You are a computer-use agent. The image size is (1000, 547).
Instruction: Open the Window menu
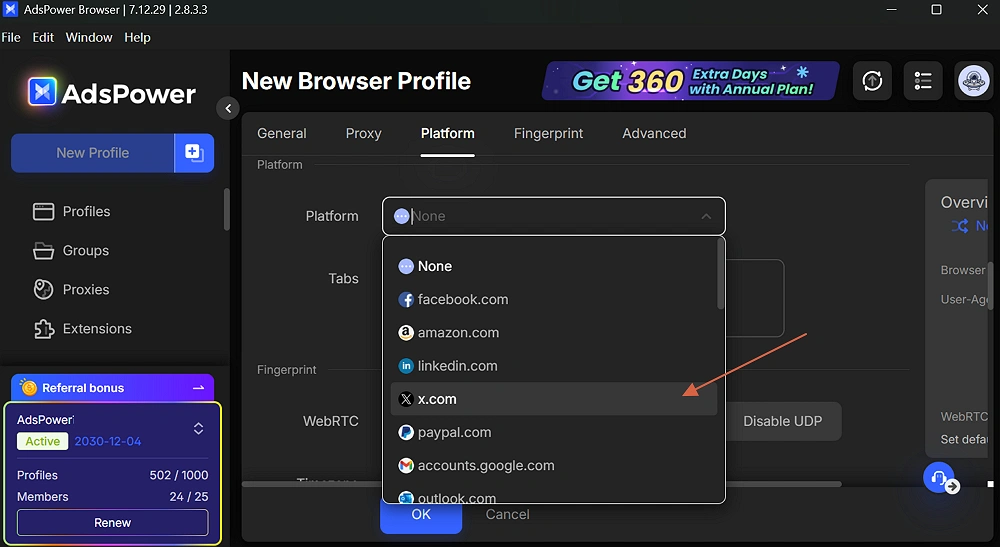click(89, 37)
